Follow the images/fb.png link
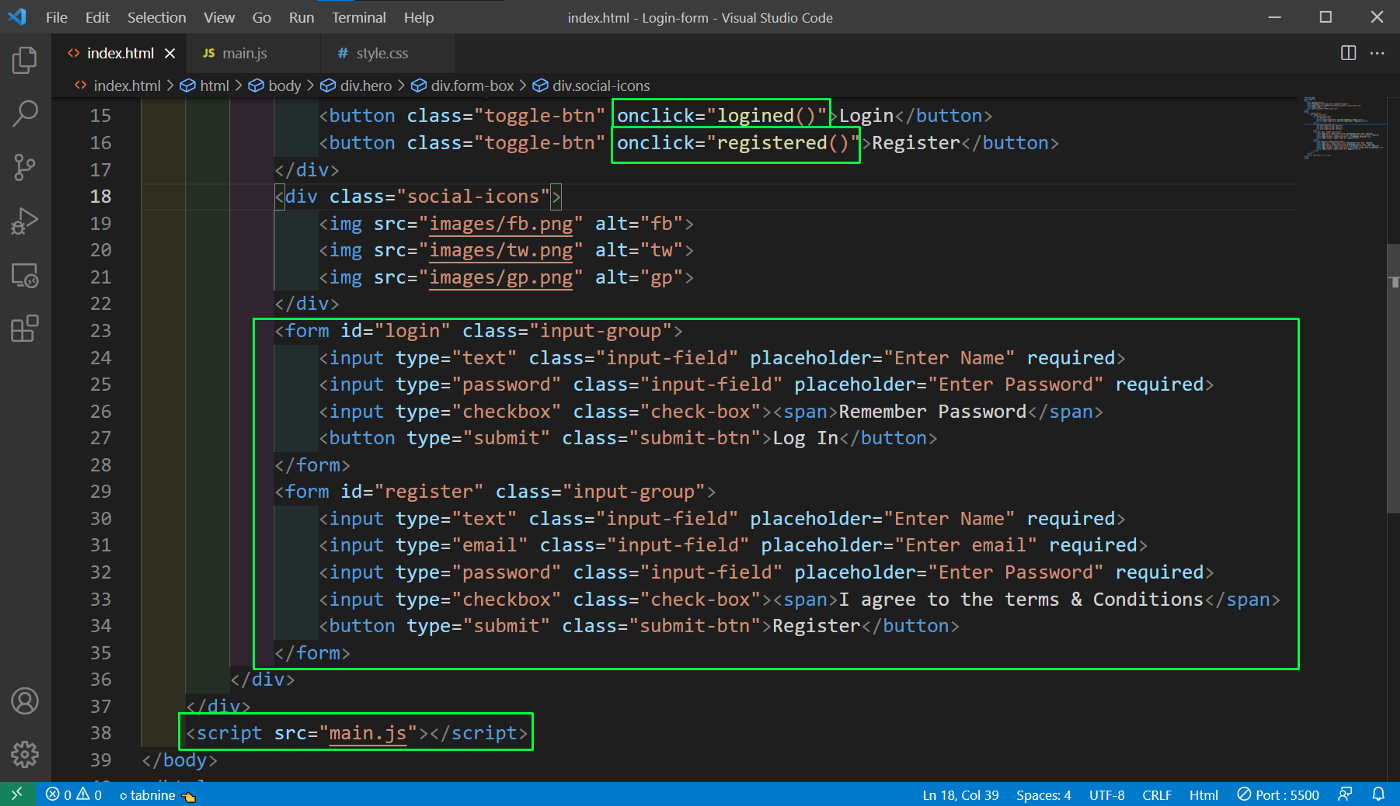Image resolution: width=1400 pixels, height=806 pixels. 501,223
